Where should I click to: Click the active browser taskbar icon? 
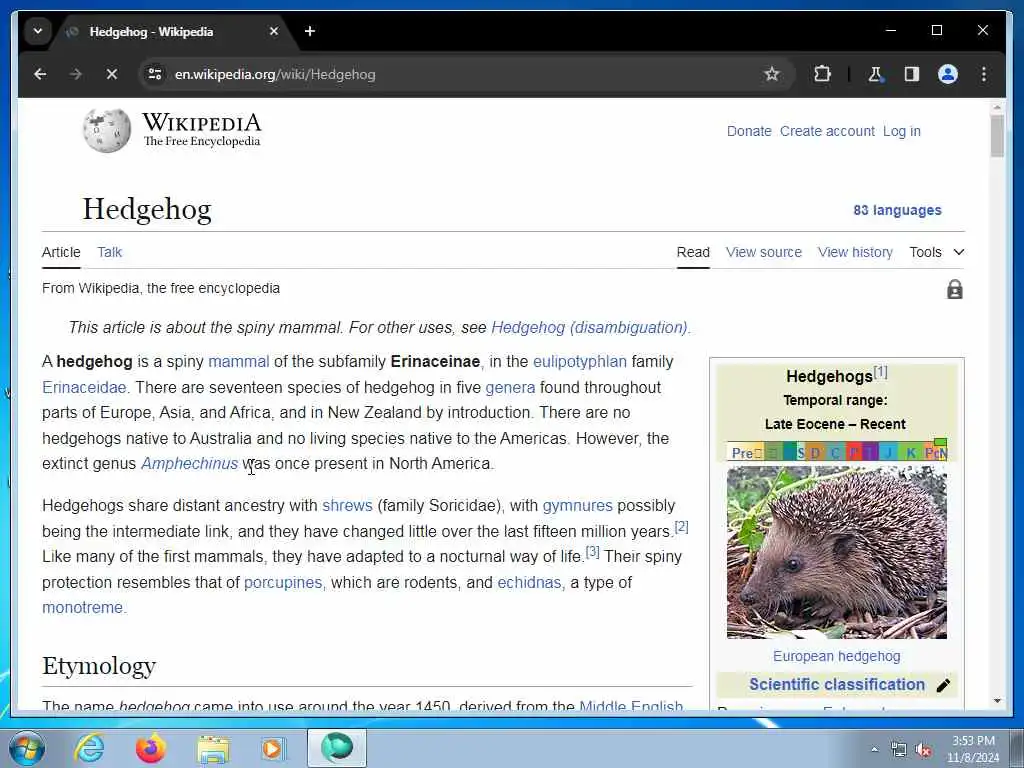(x=336, y=748)
